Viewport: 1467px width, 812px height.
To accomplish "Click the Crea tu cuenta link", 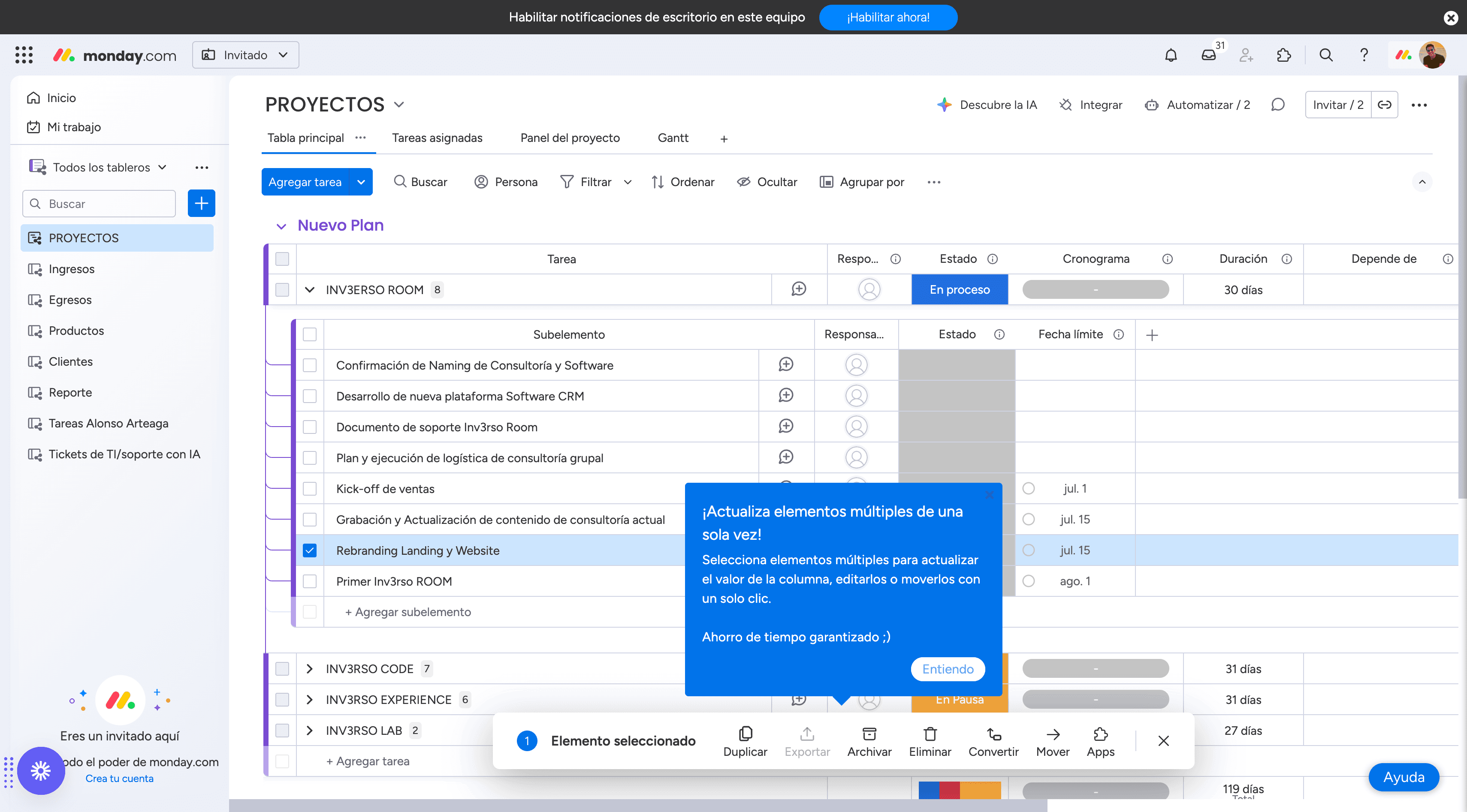I will [119, 779].
